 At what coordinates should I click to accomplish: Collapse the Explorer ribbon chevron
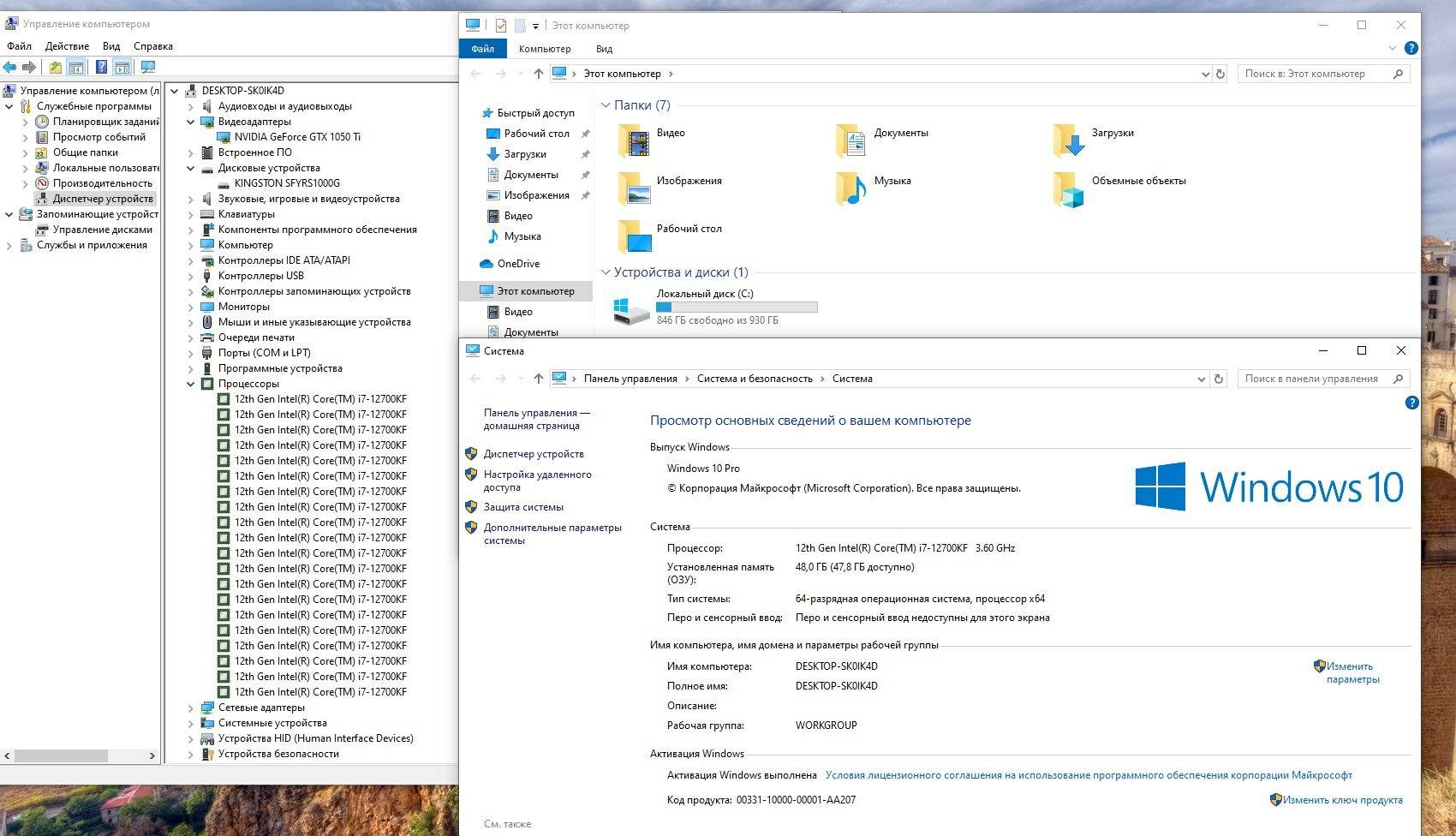pyautogui.click(x=1393, y=48)
